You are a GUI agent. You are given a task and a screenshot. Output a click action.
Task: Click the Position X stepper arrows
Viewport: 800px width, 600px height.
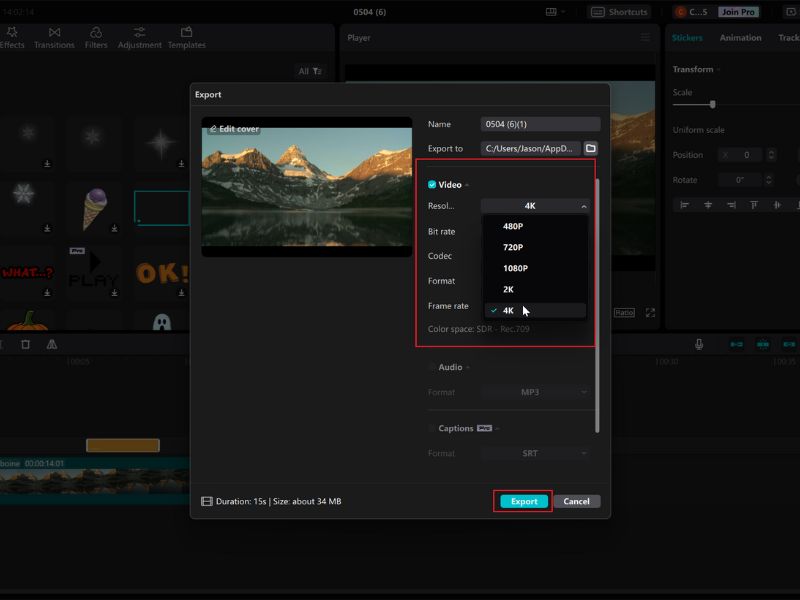(x=771, y=155)
